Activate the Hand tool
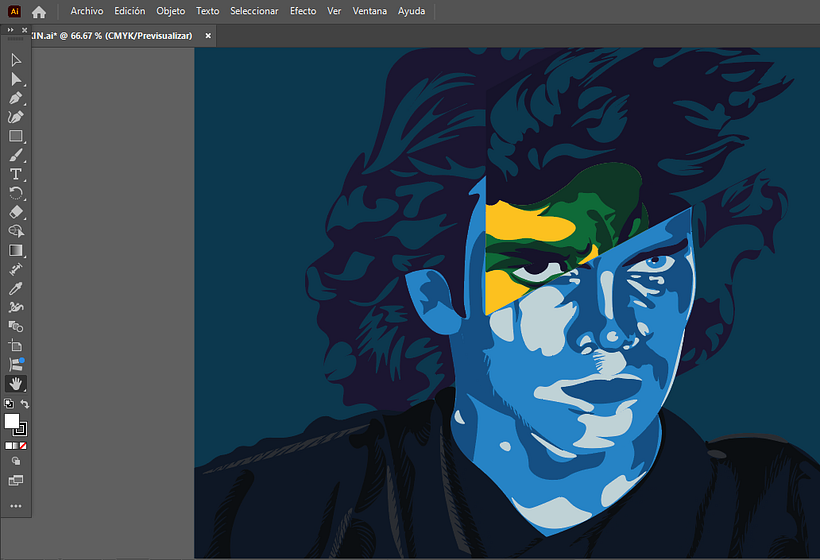820x560 pixels. pos(16,383)
